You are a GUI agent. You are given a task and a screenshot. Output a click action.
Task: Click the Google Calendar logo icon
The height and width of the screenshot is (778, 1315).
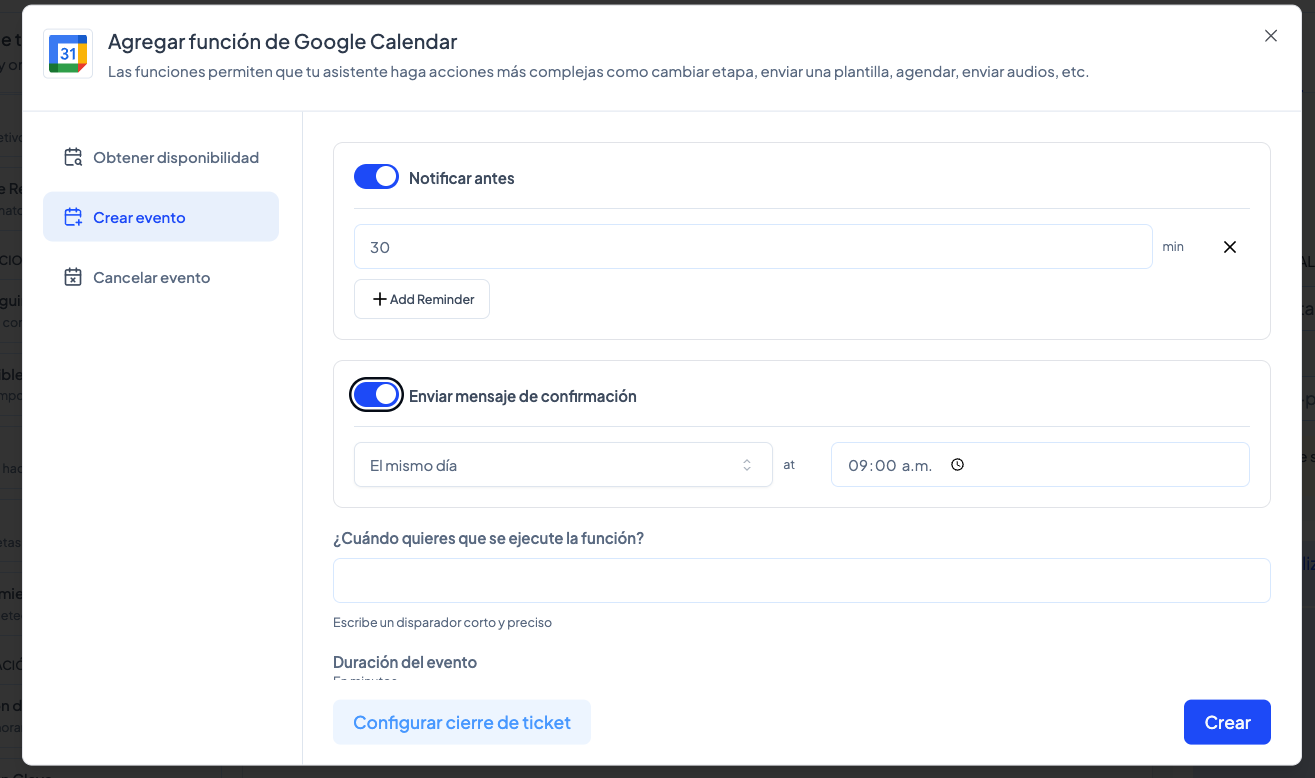68,54
